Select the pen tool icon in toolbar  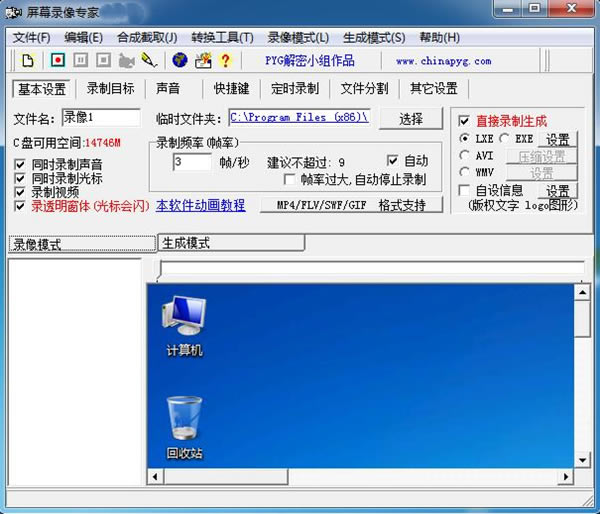(x=149, y=61)
